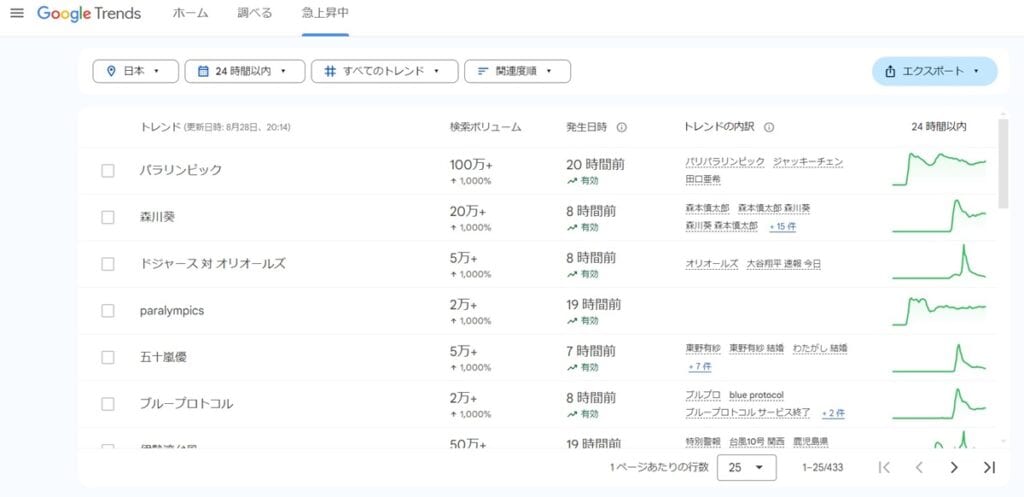Click the paralympics trend name
Viewport: 1024px width, 497px height.
(172, 311)
